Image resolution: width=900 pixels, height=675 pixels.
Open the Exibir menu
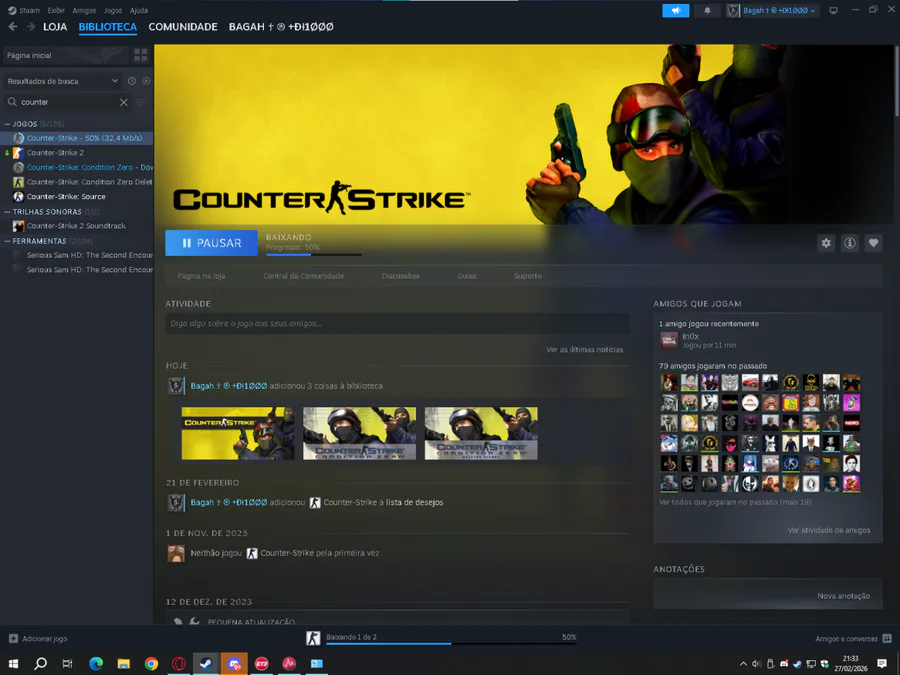point(56,10)
